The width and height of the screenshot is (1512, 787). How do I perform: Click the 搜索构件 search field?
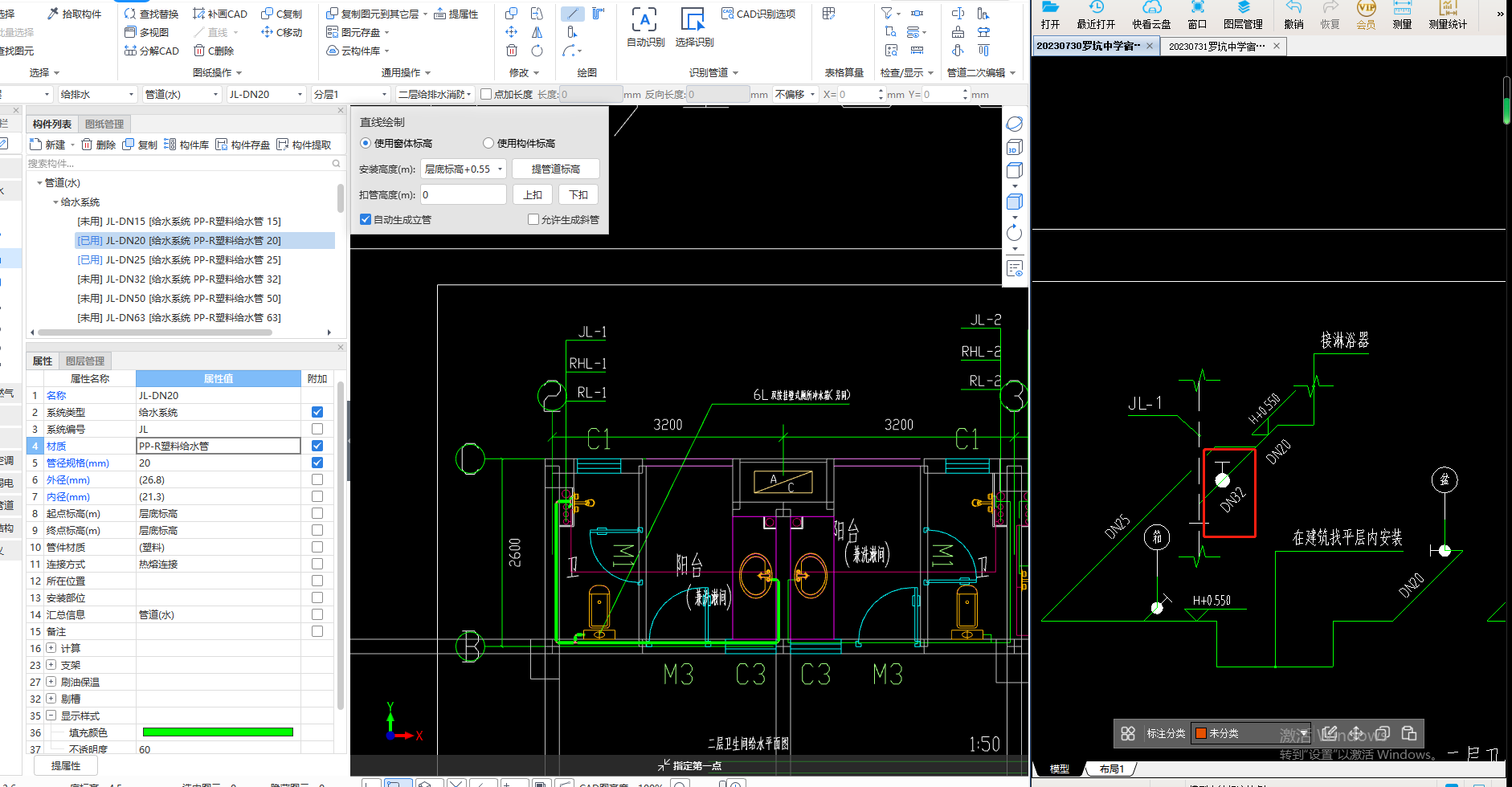pyautogui.click(x=184, y=163)
